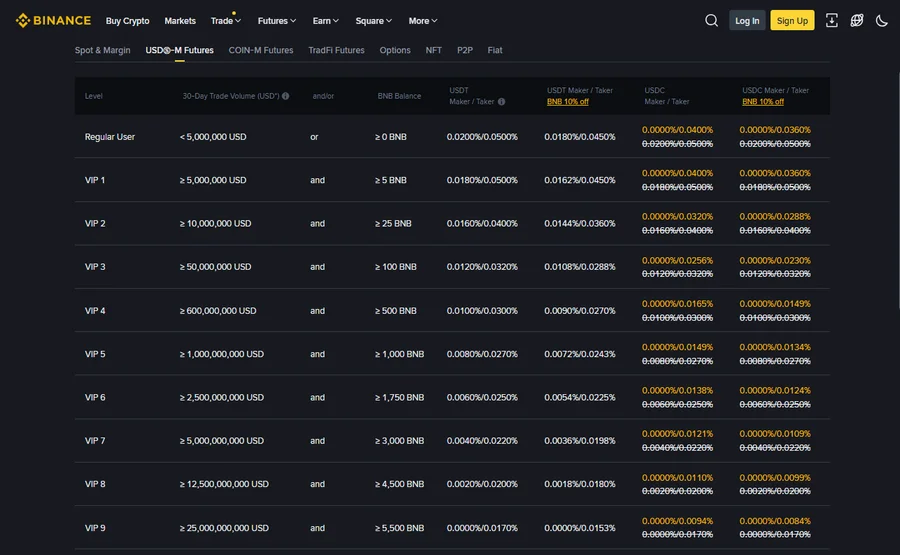Click the '≥ 25 BNB' balance cell

393,223
